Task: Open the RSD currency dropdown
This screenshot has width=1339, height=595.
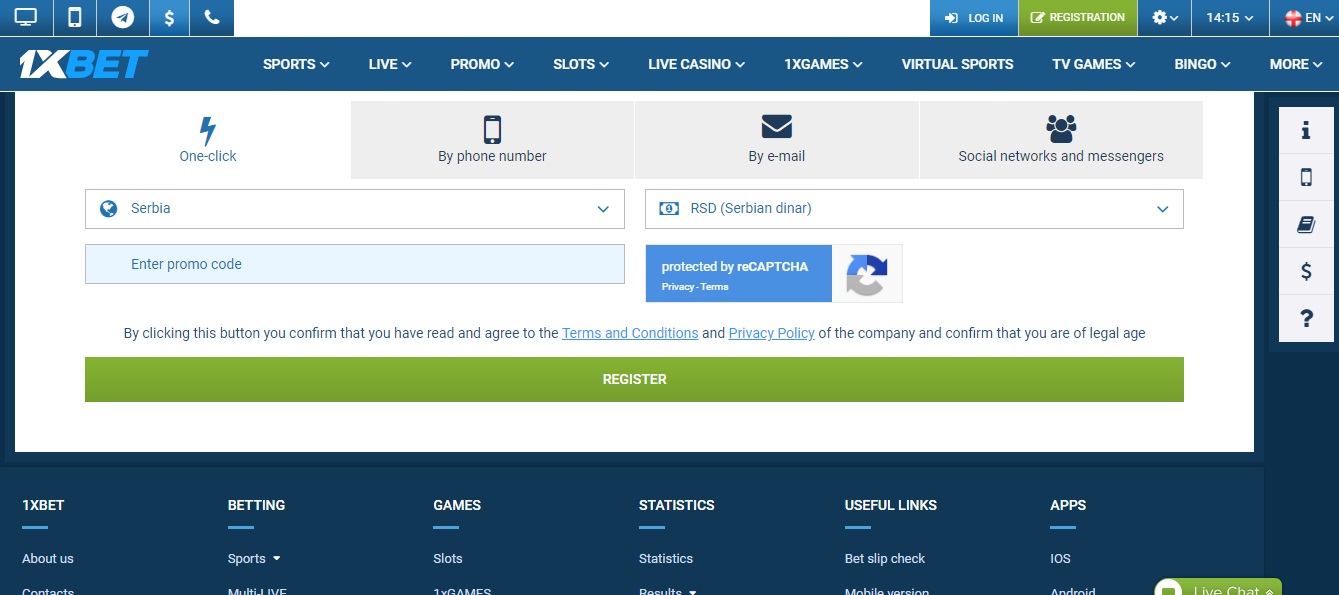Action: click(x=914, y=209)
